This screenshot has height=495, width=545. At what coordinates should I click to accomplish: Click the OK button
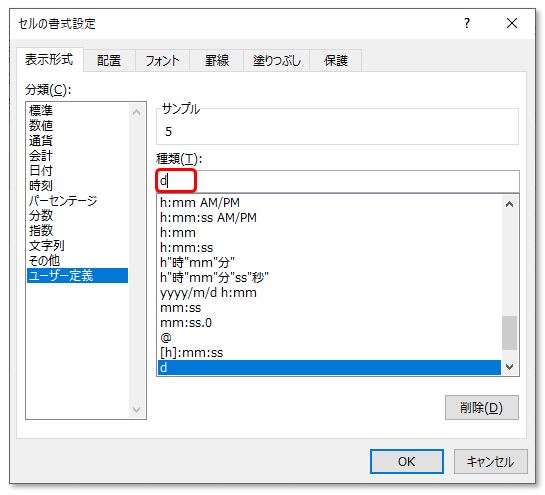pos(407,462)
